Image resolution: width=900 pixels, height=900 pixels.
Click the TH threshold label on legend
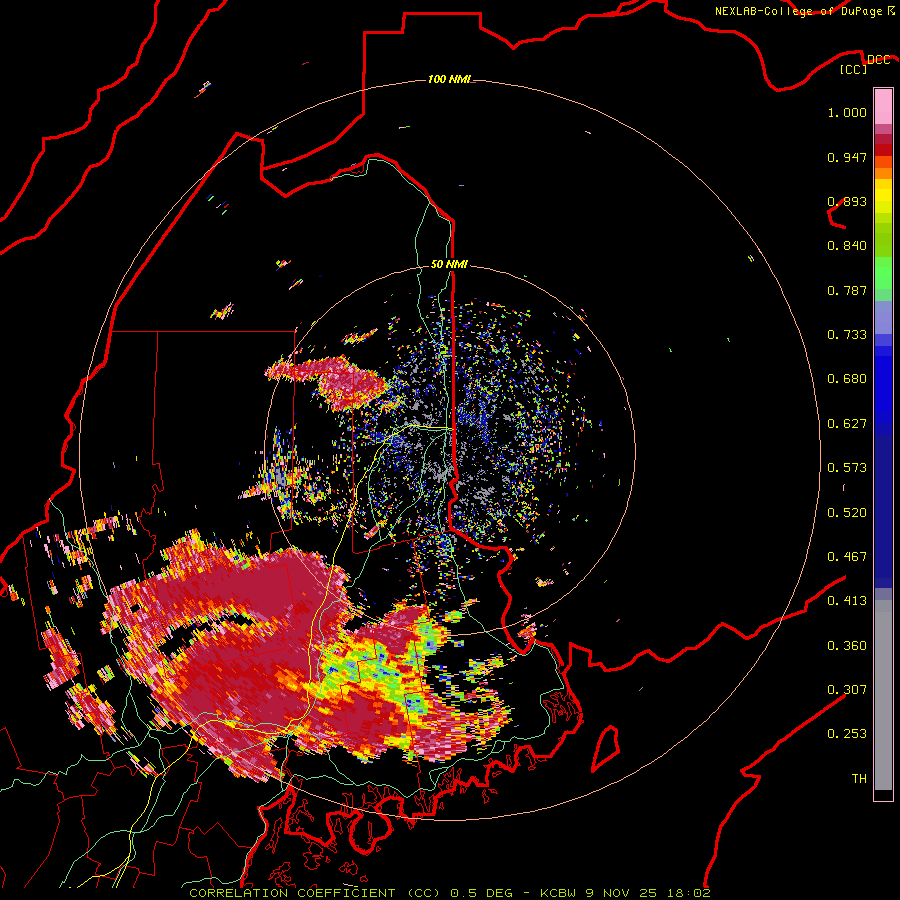point(859,779)
